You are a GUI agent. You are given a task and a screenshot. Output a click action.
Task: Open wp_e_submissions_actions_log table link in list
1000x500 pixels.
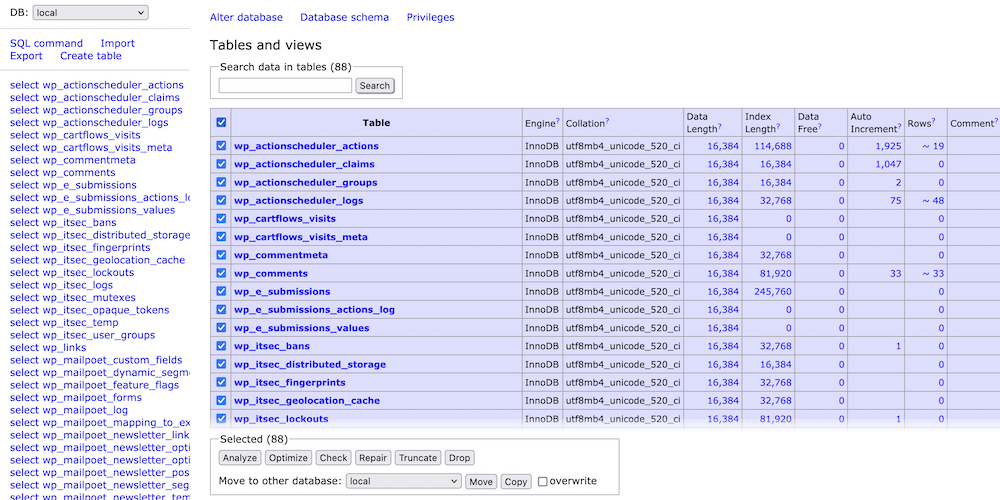[x=314, y=310]
